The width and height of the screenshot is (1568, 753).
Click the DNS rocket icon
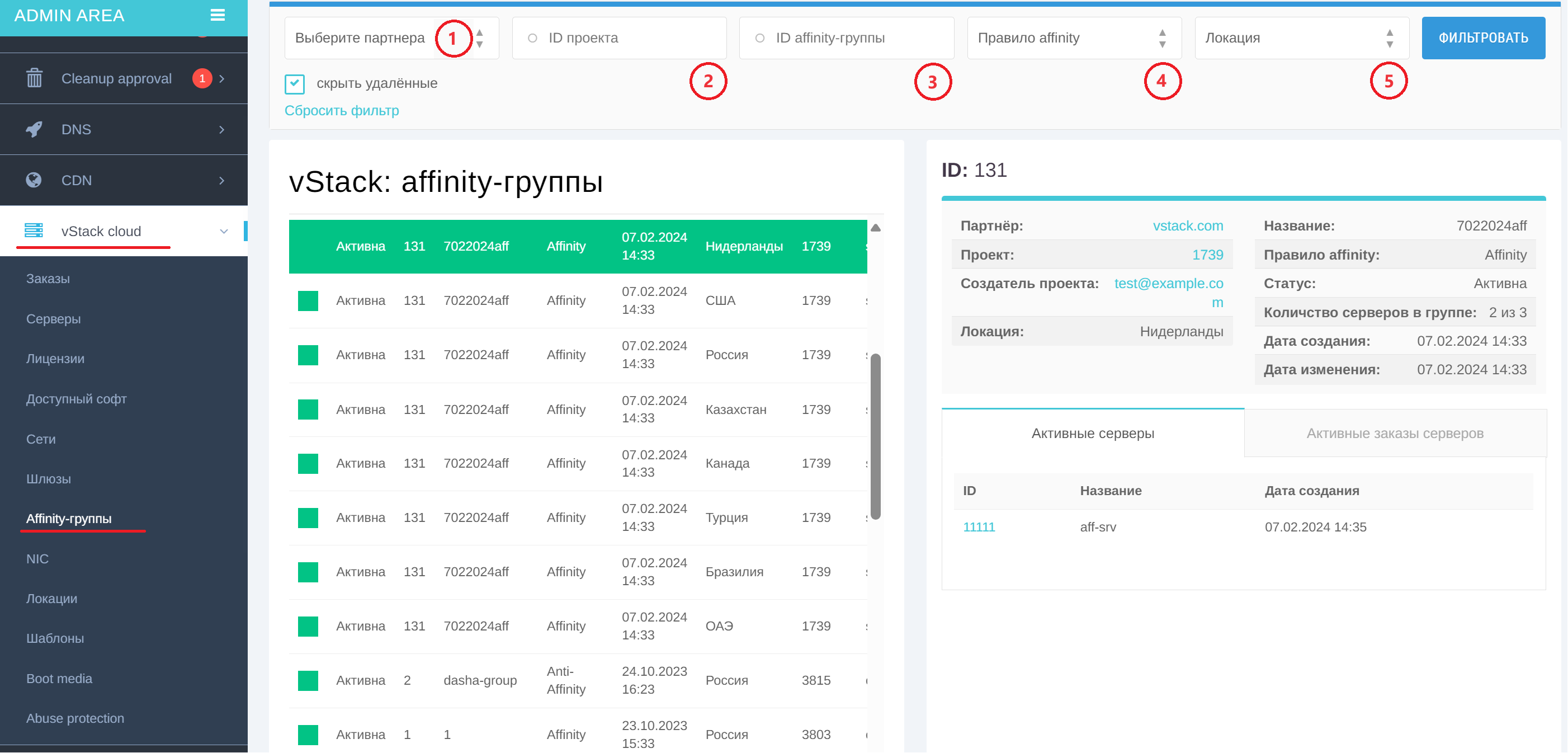point(34,129)
